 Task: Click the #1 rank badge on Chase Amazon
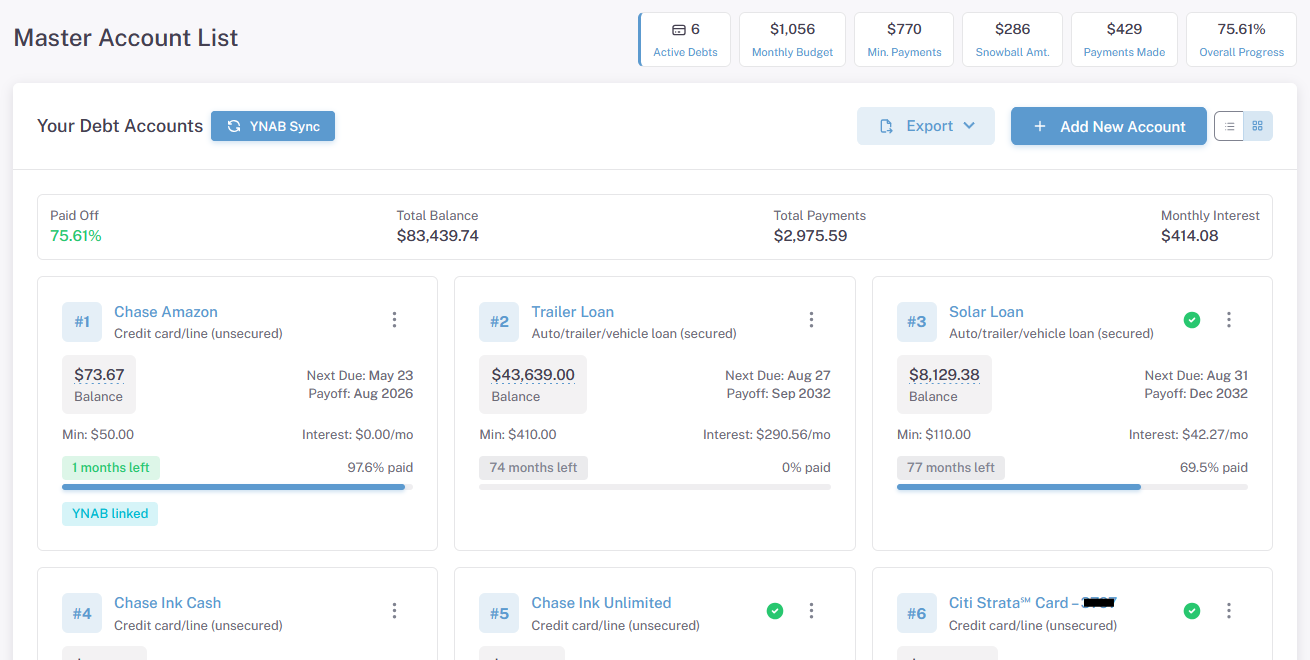point(81,322)
